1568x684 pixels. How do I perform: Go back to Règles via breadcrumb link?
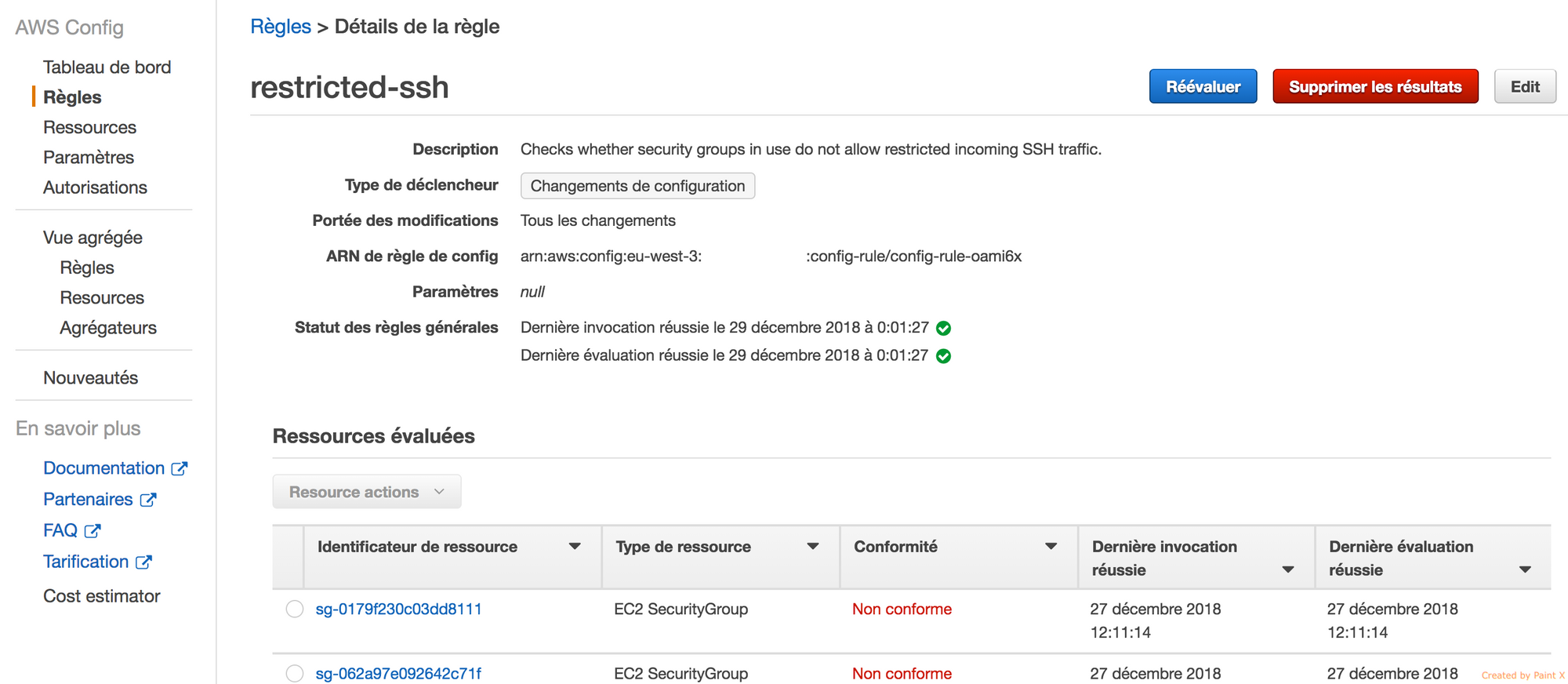[x=281, y=27]
